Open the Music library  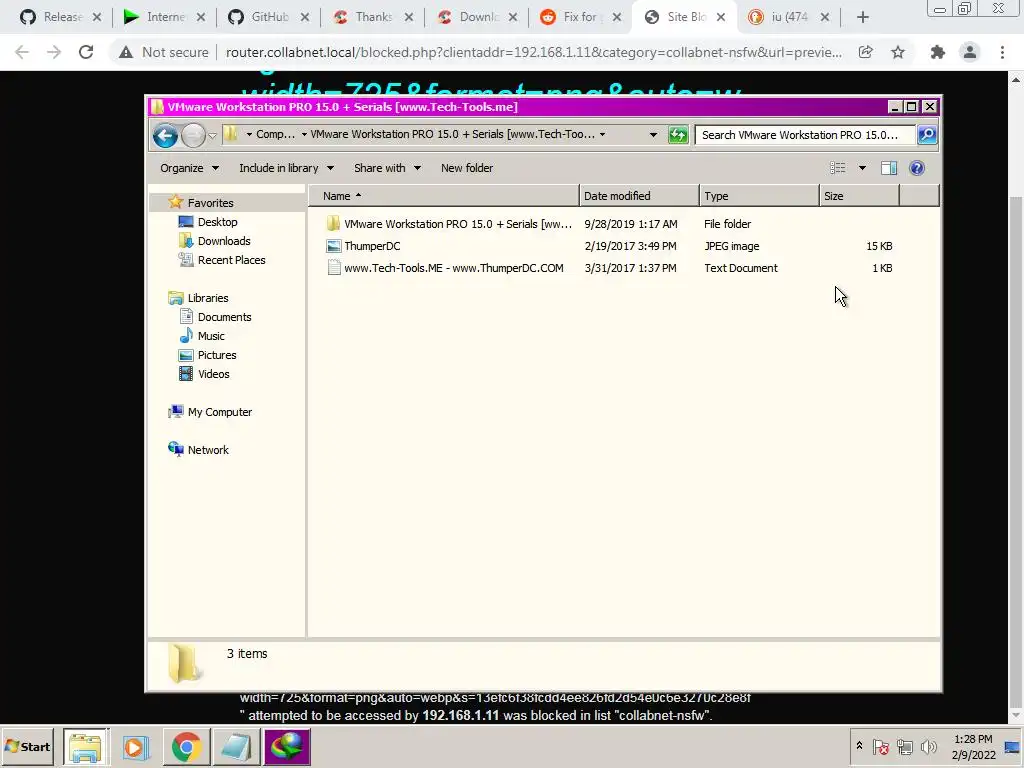click(202, 336)
